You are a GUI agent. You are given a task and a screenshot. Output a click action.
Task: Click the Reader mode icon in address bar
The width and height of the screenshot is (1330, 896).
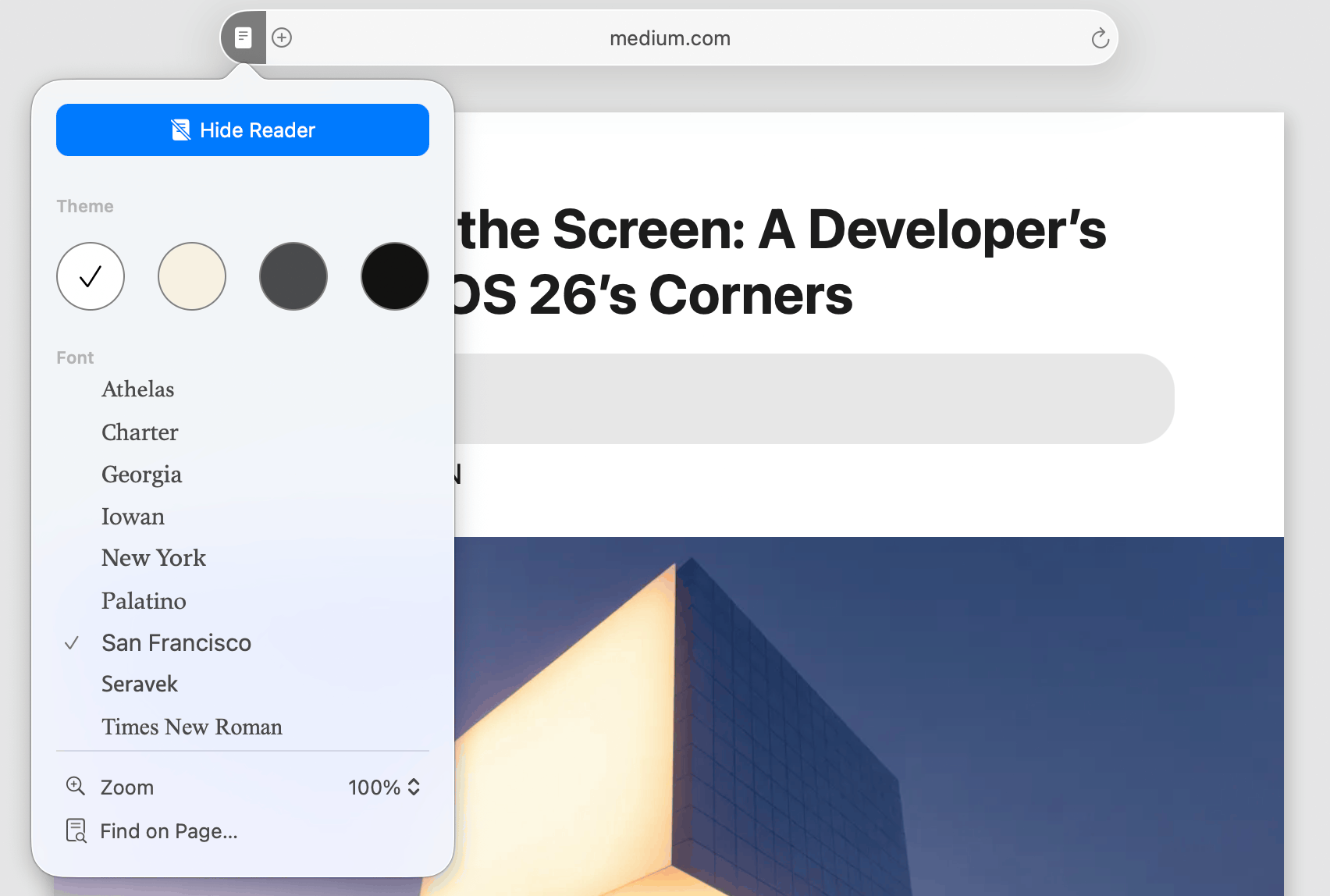pos(244,37)
